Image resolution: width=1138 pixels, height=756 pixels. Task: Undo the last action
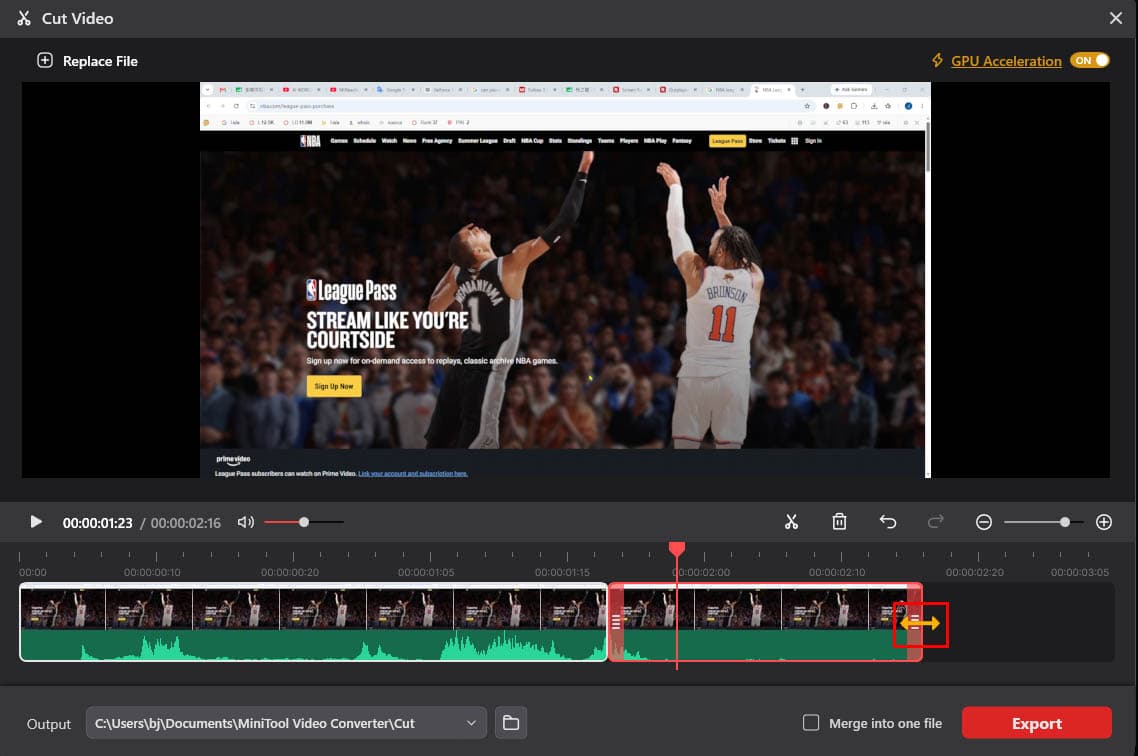click(x=888, y=522)
